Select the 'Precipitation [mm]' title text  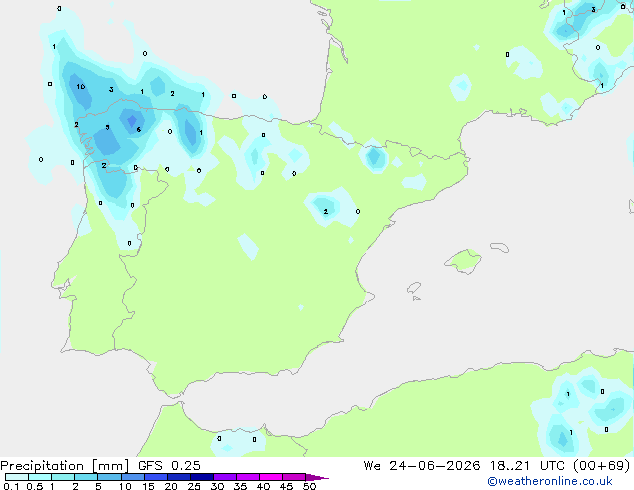(x=65, y=466)
